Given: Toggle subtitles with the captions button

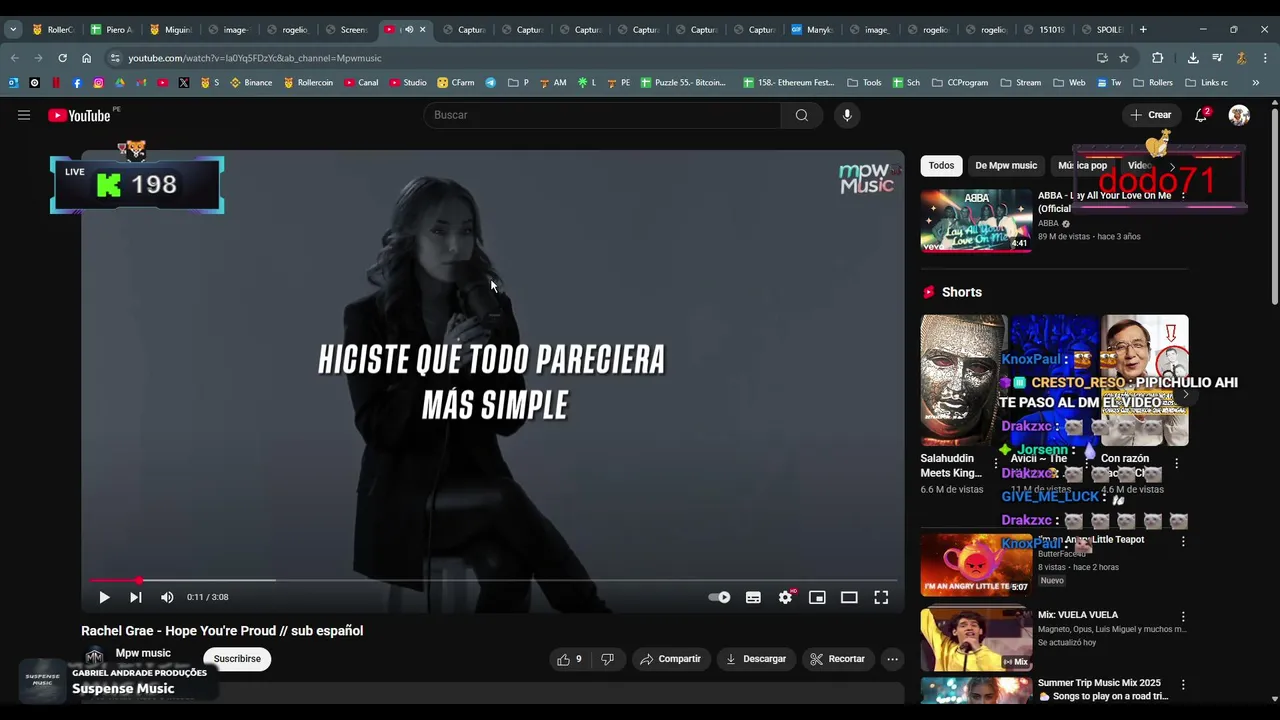Looking at the screenshot, I should point(753,597).
